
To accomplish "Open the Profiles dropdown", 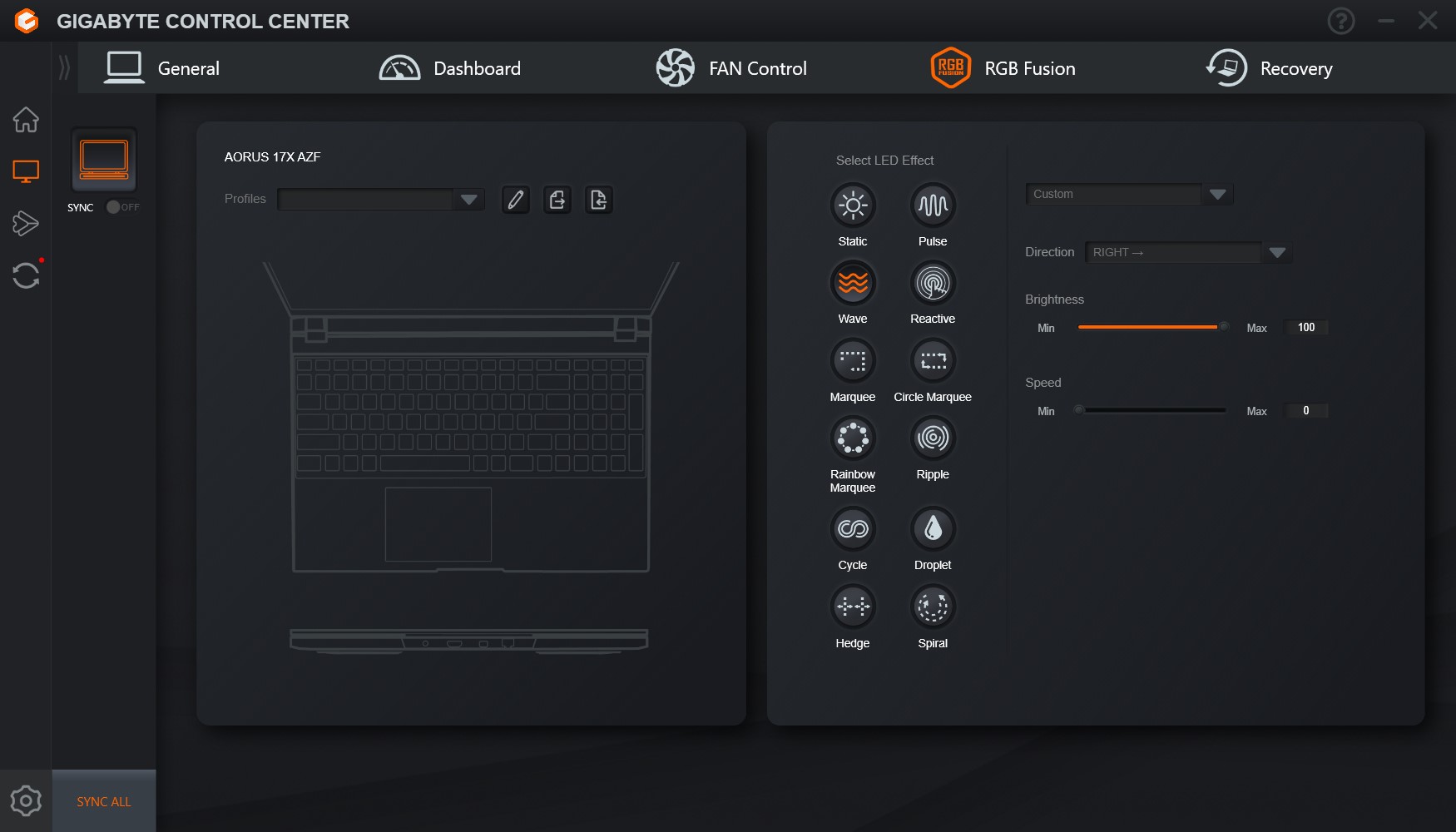I will pyautogui.click(x=380, y=200).
